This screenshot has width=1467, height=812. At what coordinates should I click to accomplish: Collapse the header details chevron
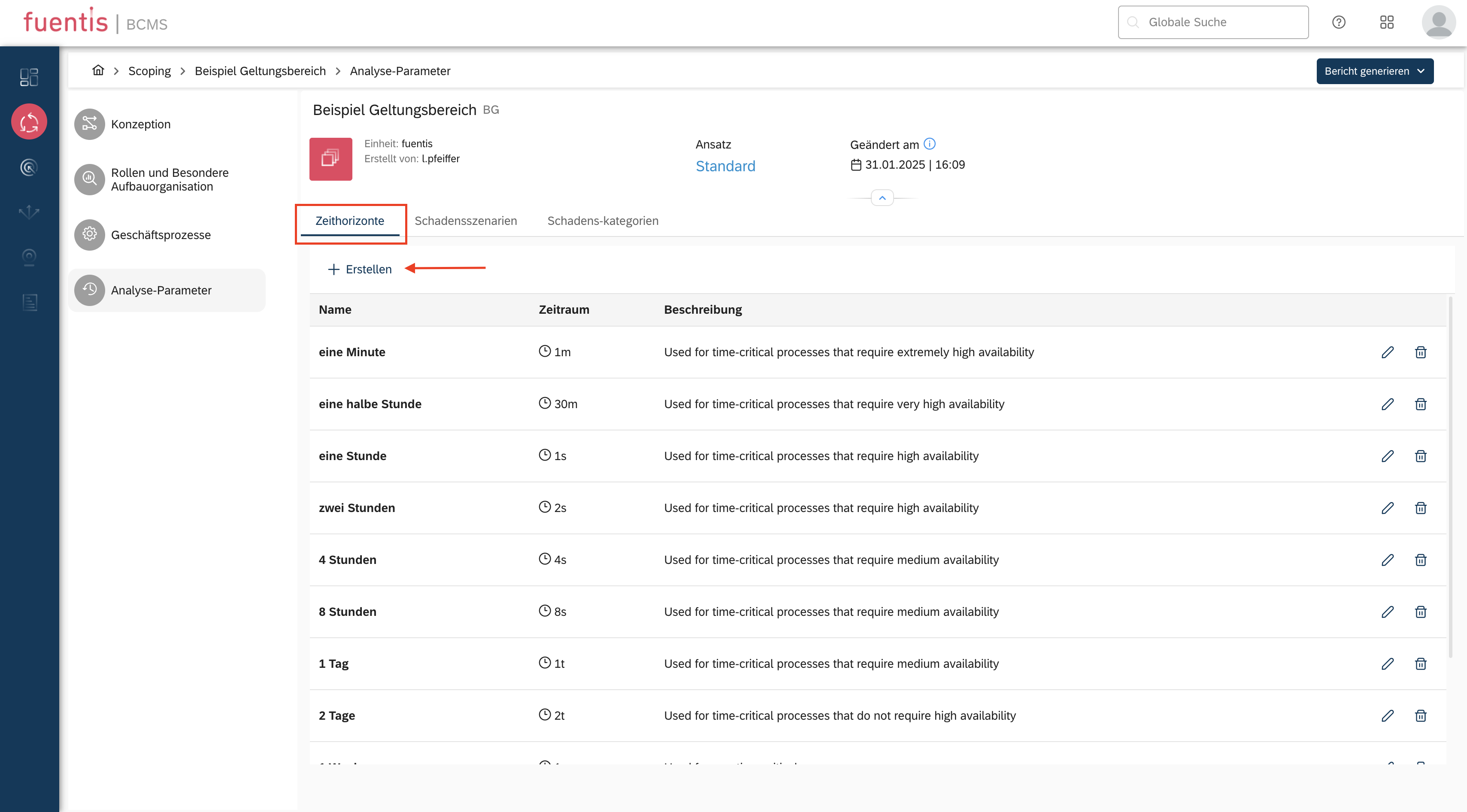click(882, 198)
